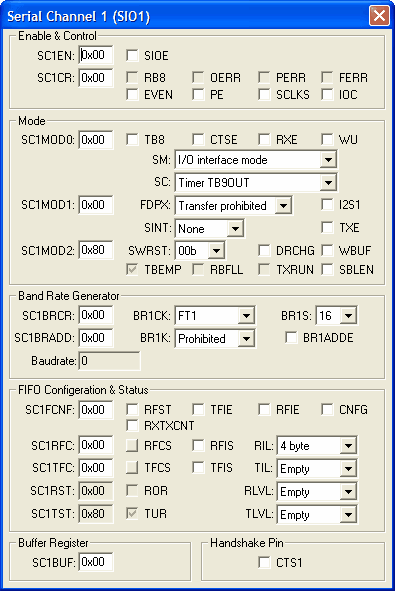Tick the BR1ADDE checkbox
Image resolution: width=395 pixels, height=591 pixels.
[x=291, y=337]
